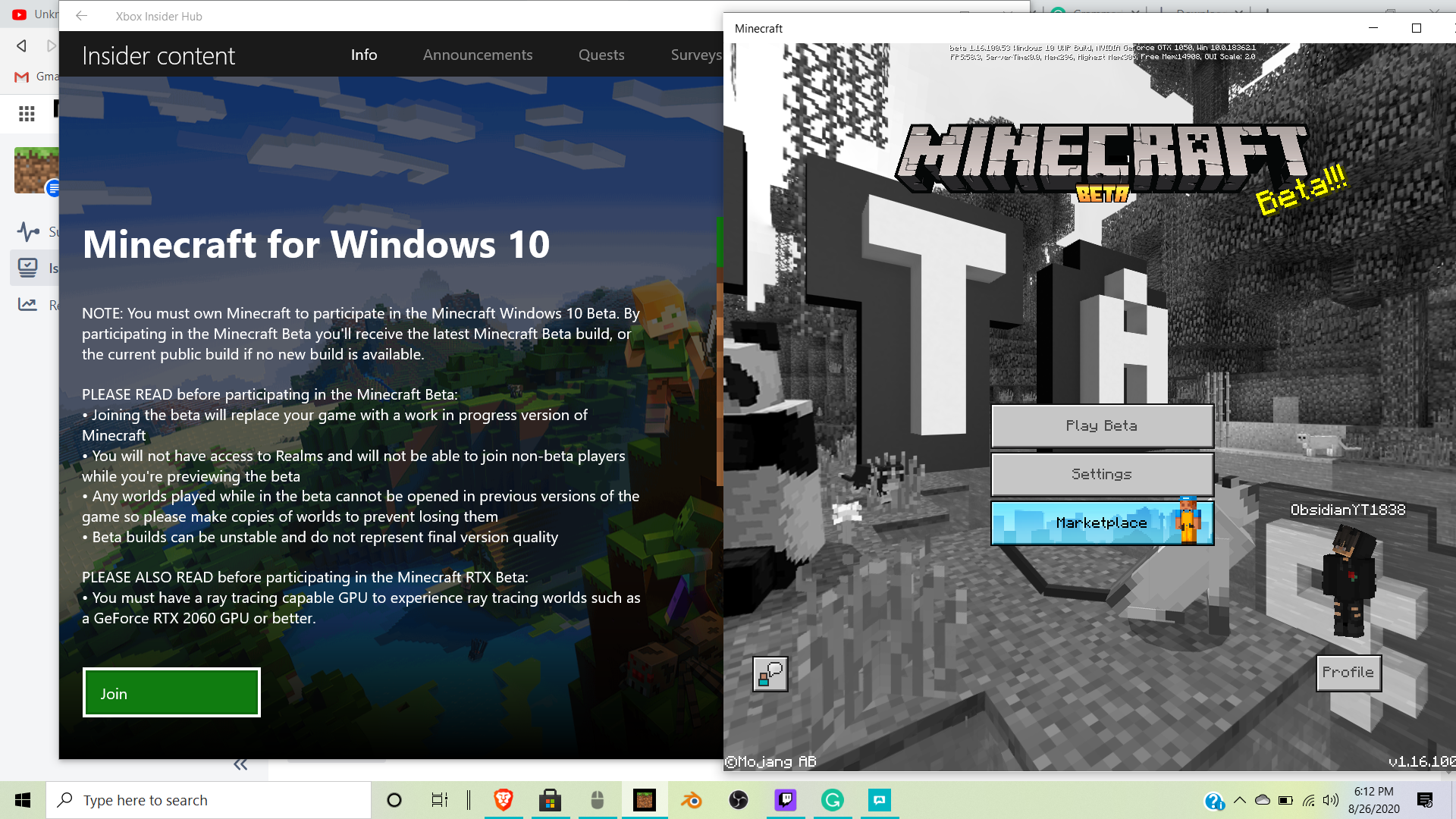Open Twitch from the taskbar
This screenshot has width=1456, height=819.
pos(785,800)
